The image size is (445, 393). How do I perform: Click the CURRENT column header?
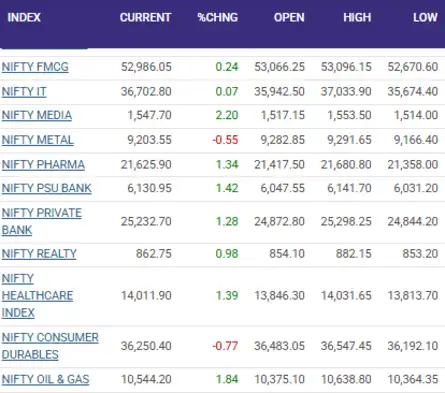[x=146, y=17]
